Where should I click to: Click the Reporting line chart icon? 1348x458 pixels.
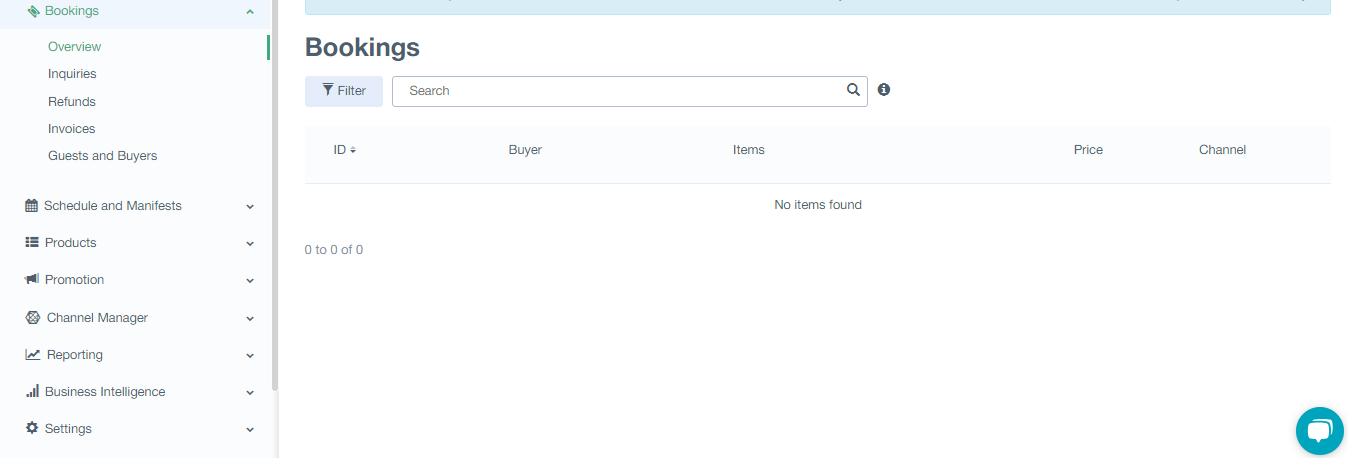coord(33,355)
